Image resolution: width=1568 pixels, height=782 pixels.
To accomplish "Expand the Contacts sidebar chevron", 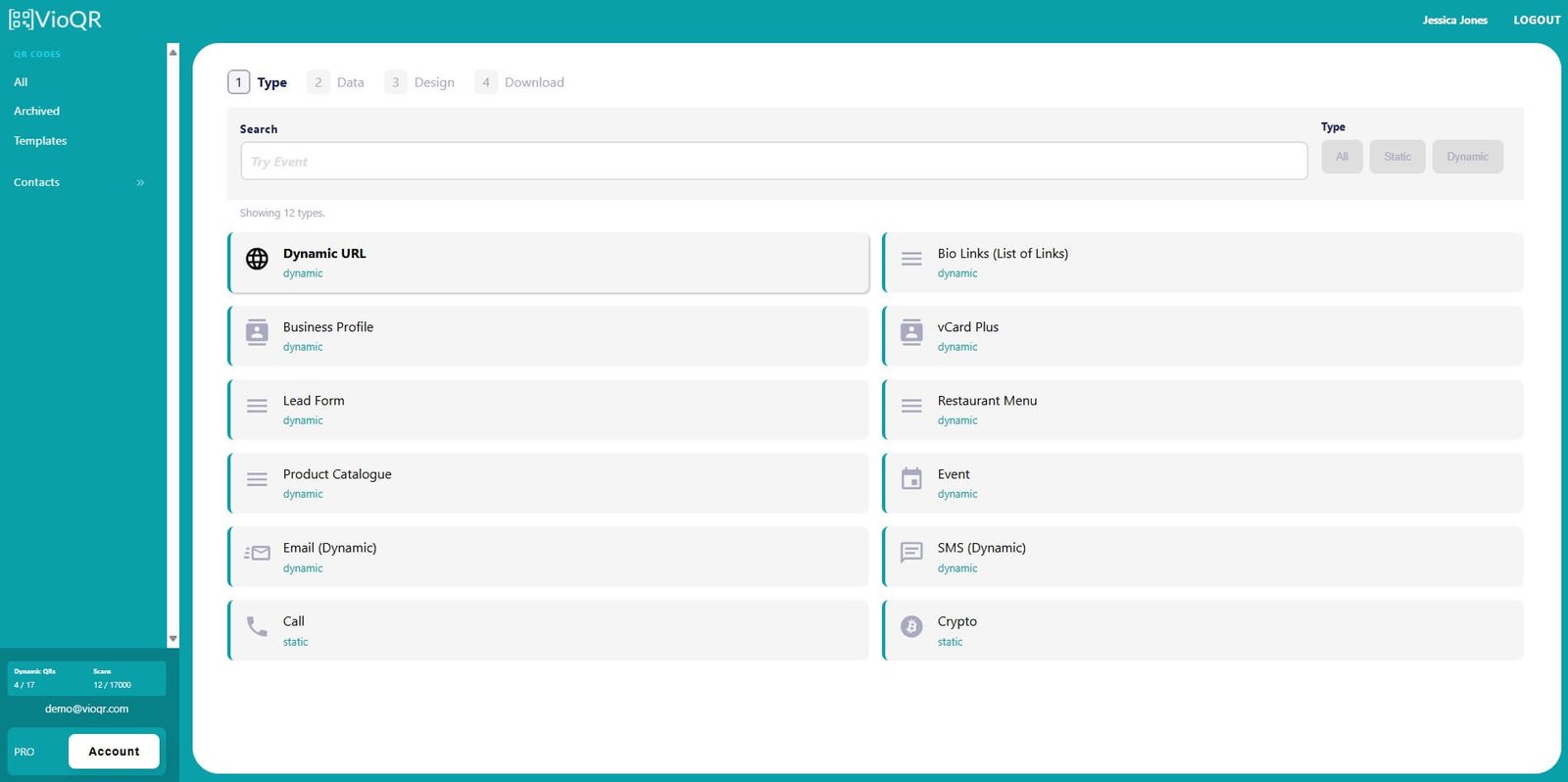I will coord(140,182).
